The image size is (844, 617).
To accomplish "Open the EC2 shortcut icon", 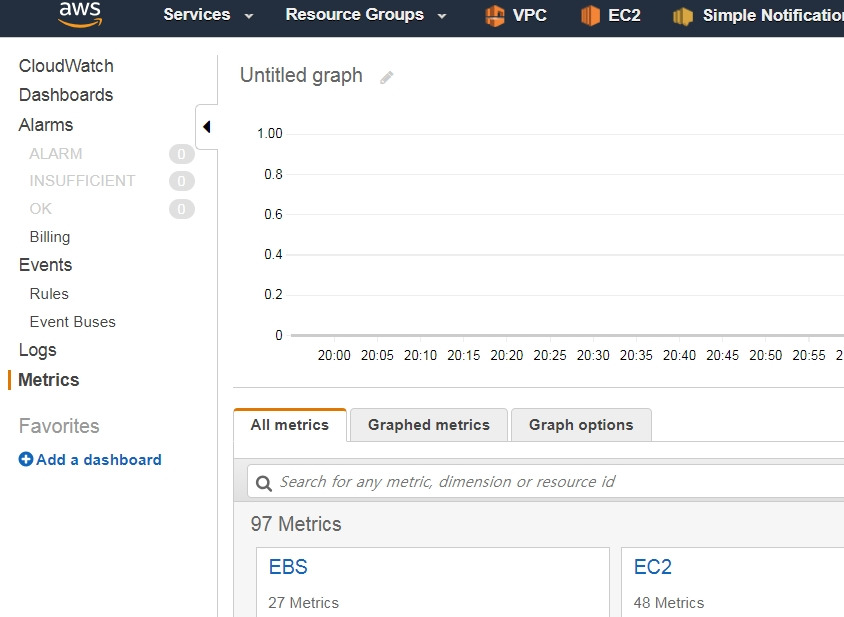I will [x=590, y=15].
